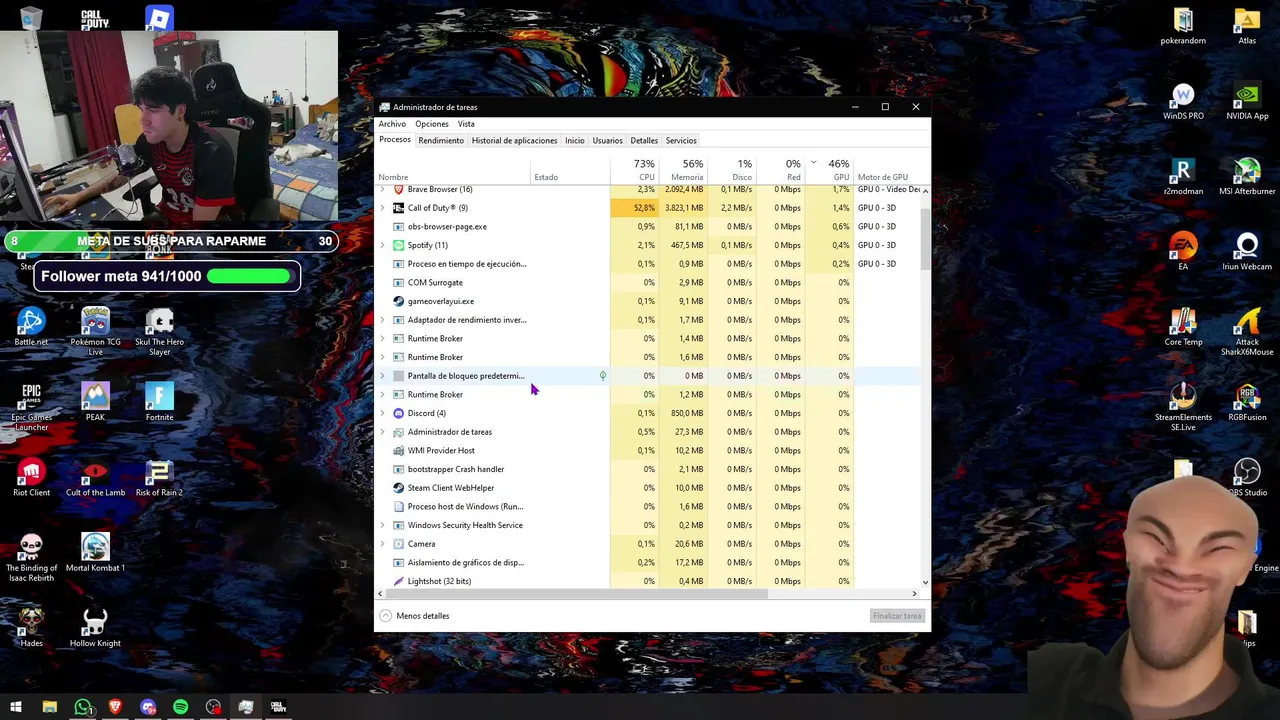Image resolution: width=1280 pixels, height=720 pixels.
Task: Open WhatsApp from the taskbar
Action: click(83, 707)
